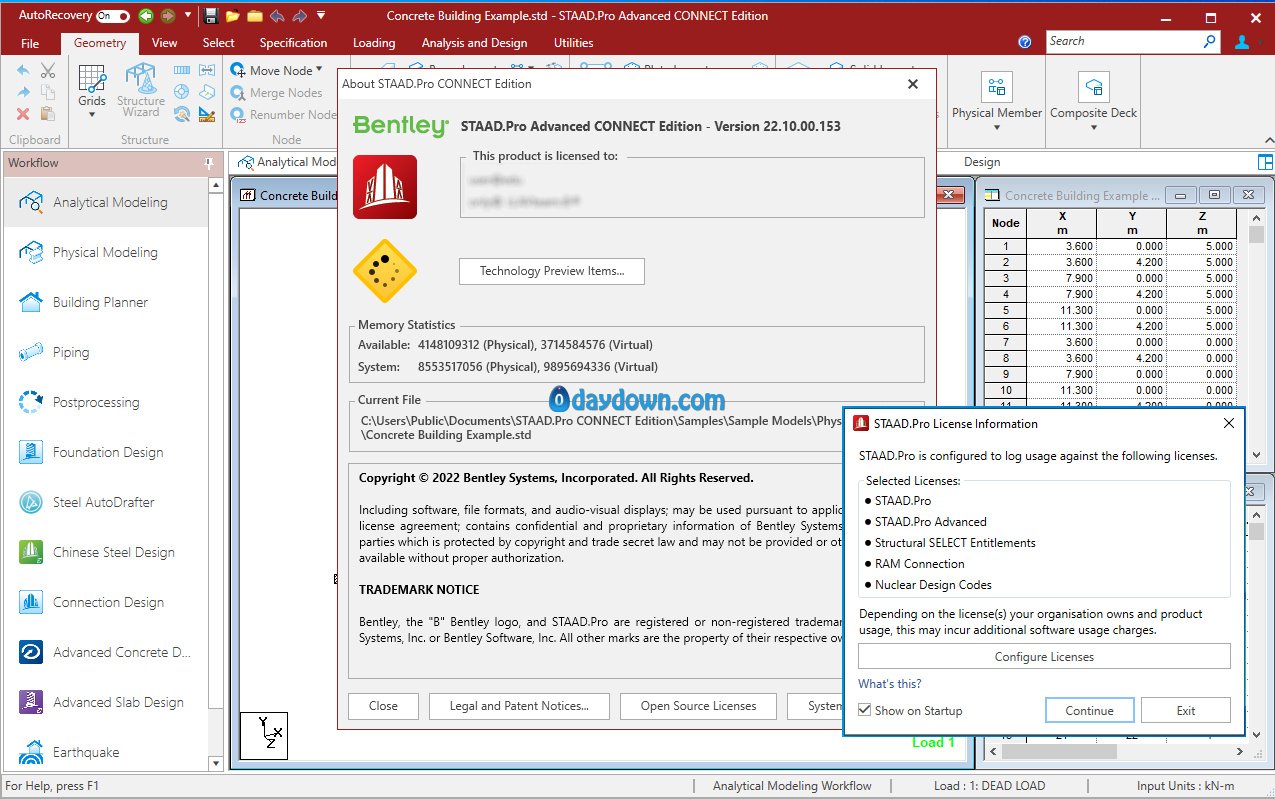1275x799 pixels.
Task: Open Foundation Design workflow icon
Action: pos(31,452)
